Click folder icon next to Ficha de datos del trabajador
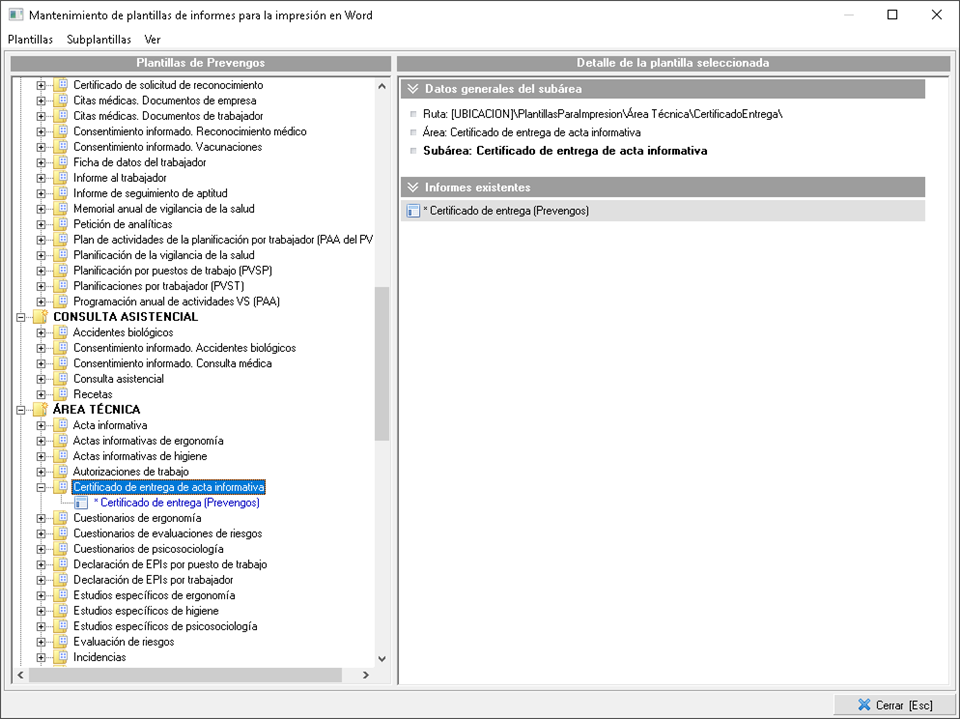 60,162
